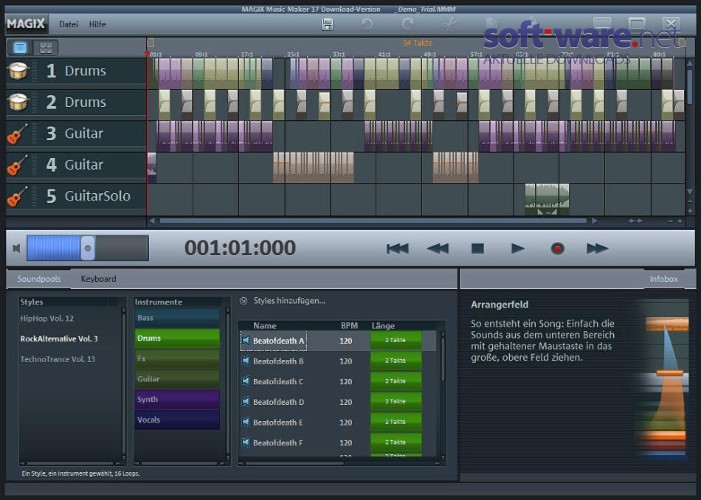Viewport: 701px width, 500px height.
Task: Open the Datei menu
Action: click(68, 24)
